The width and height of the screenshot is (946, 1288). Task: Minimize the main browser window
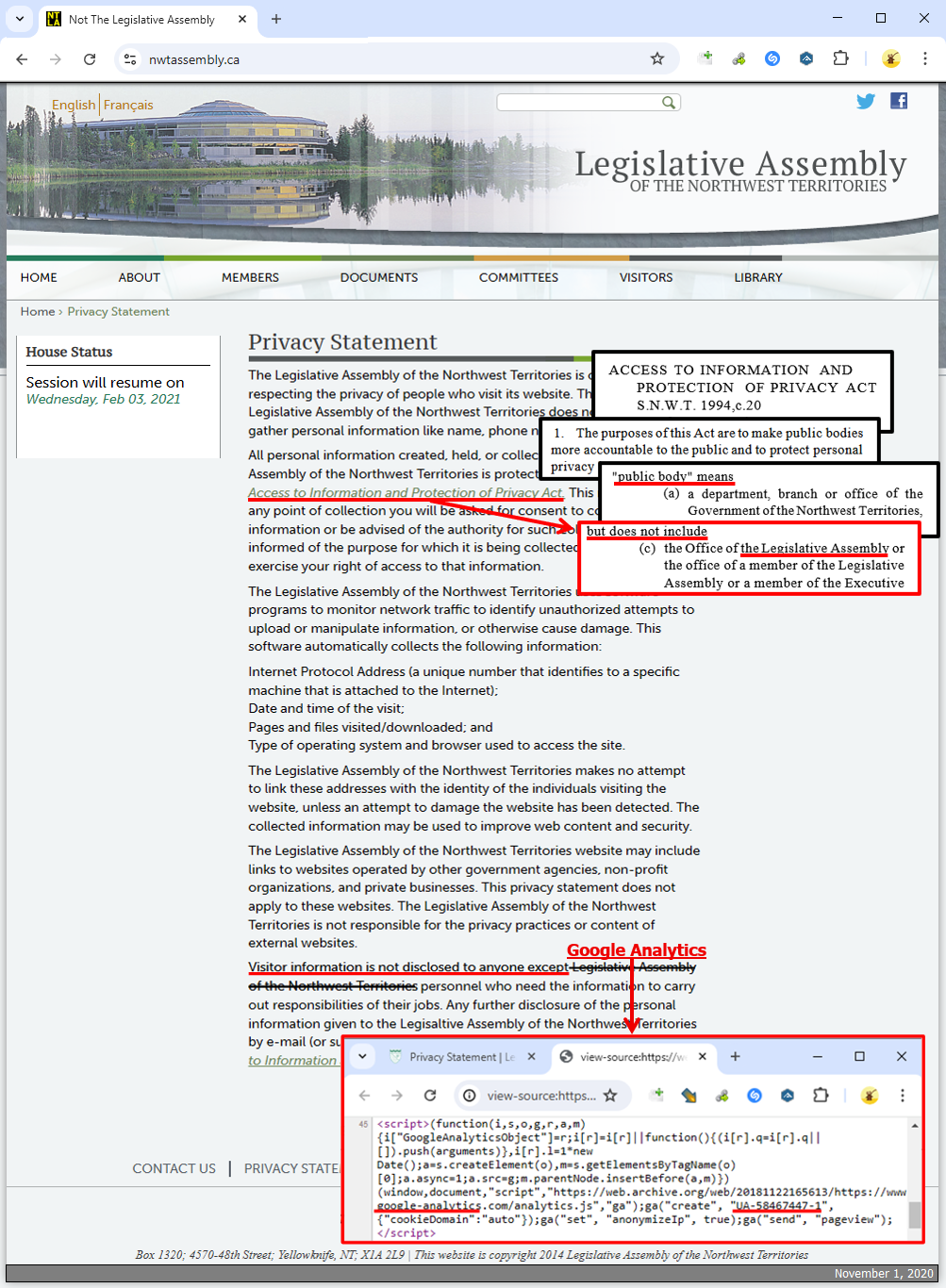838,18
